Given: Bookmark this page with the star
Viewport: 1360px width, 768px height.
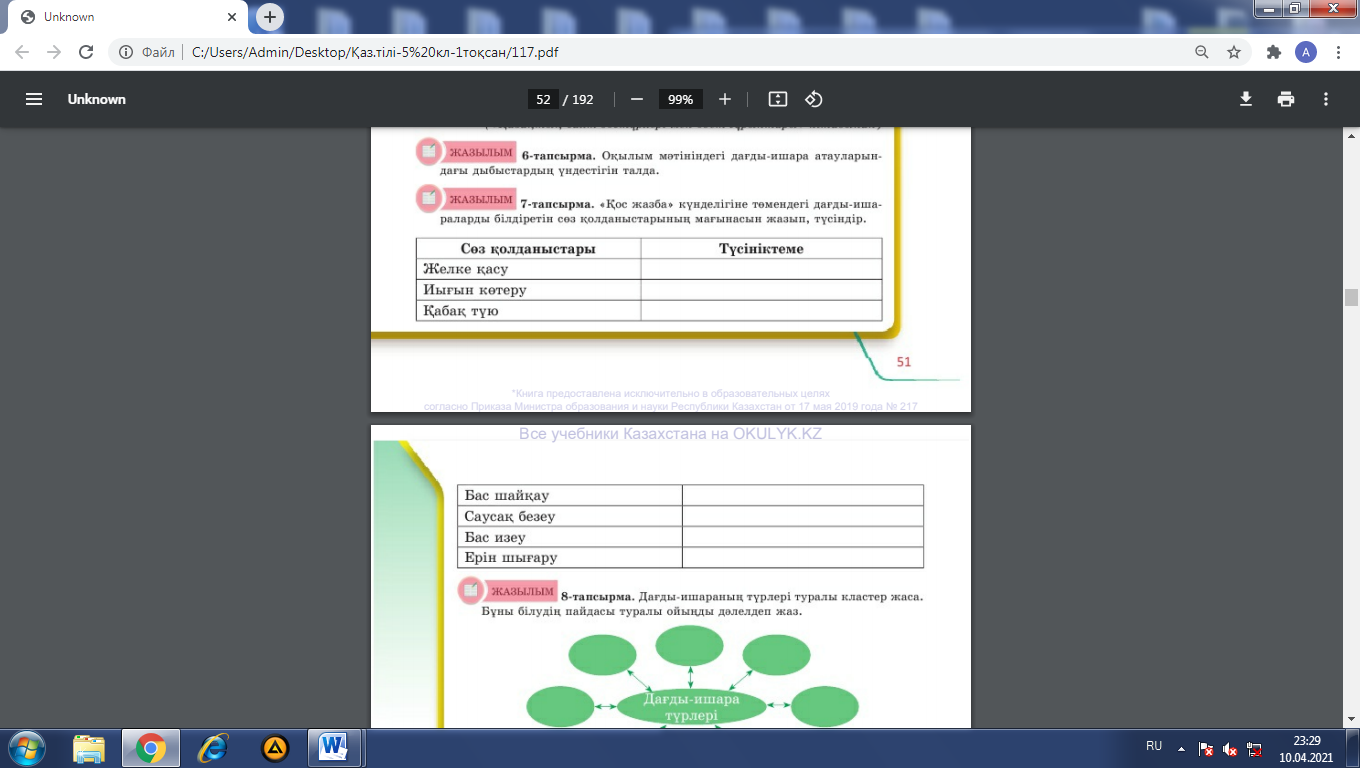Looking at the screenshot, I should (x=1234, y=52).
